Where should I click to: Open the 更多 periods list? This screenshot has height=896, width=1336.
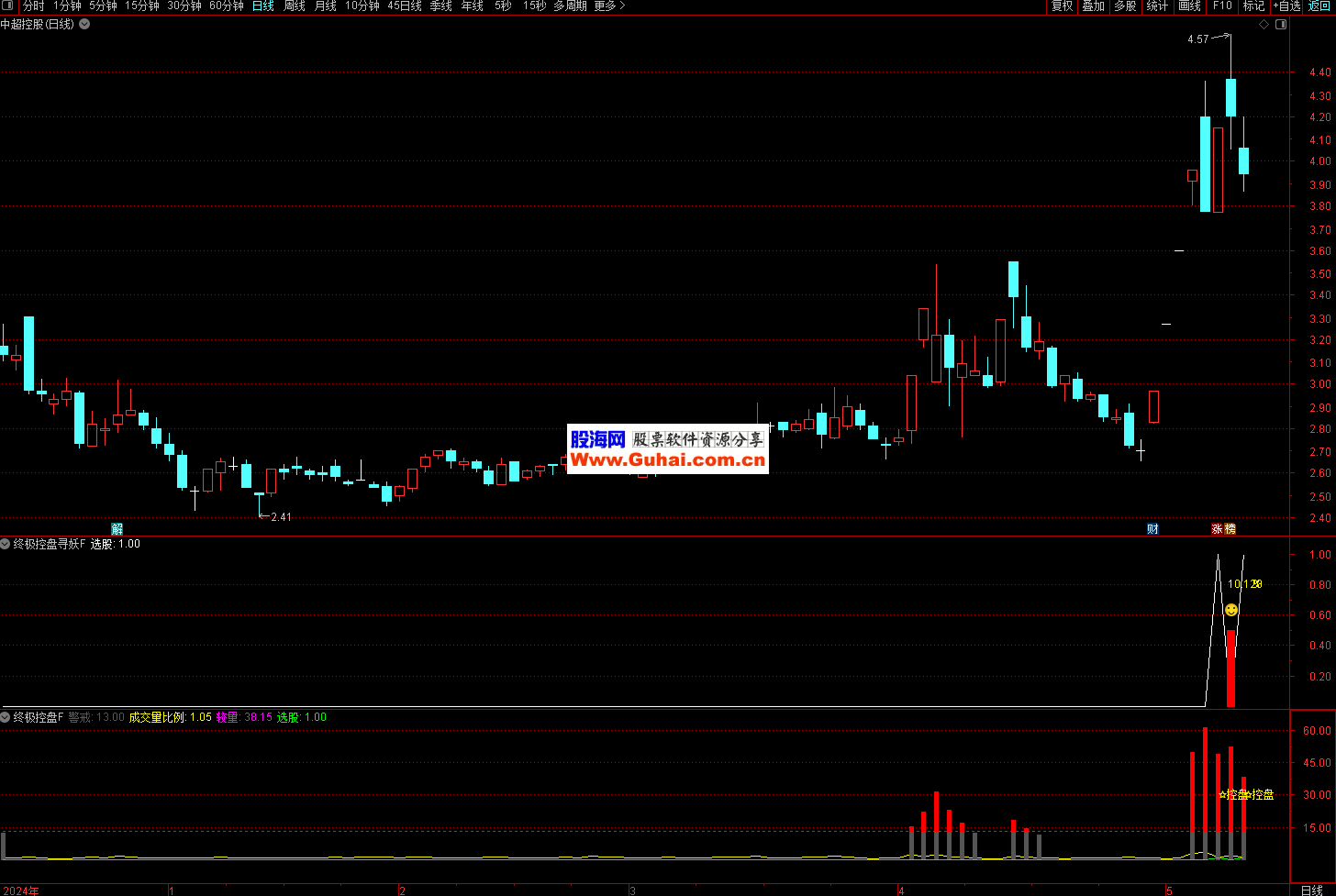tap(609, 6)
